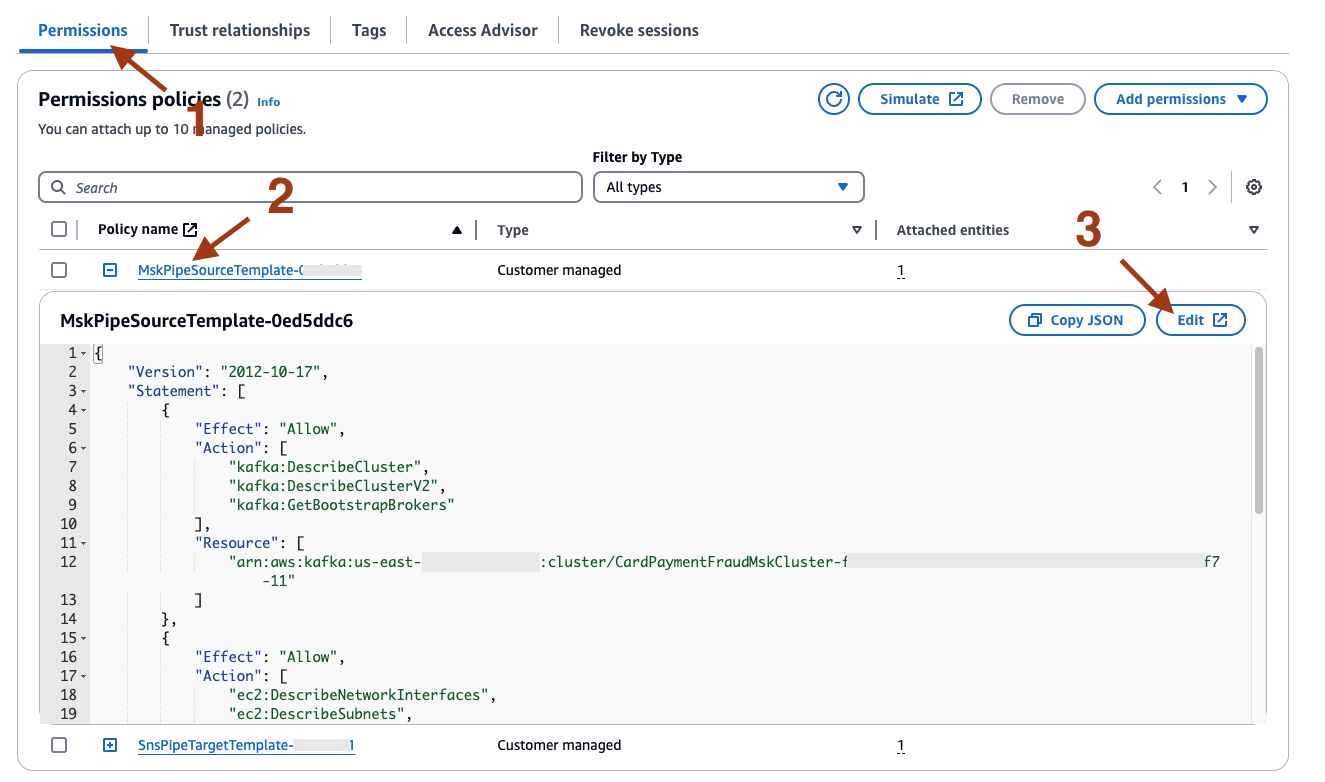Open the MskPipeSourceTemplate policy link

[249, 270]
